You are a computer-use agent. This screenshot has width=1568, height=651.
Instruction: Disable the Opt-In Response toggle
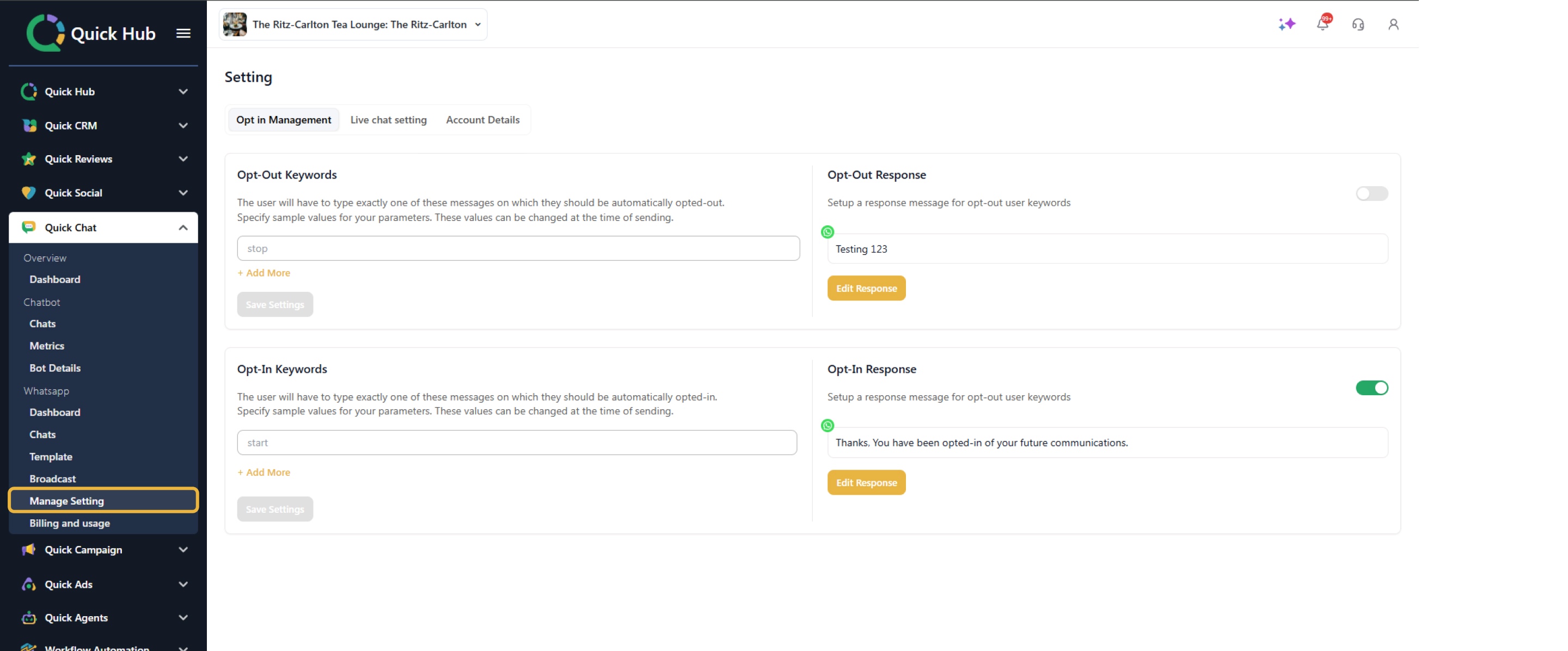point(1371,388)
